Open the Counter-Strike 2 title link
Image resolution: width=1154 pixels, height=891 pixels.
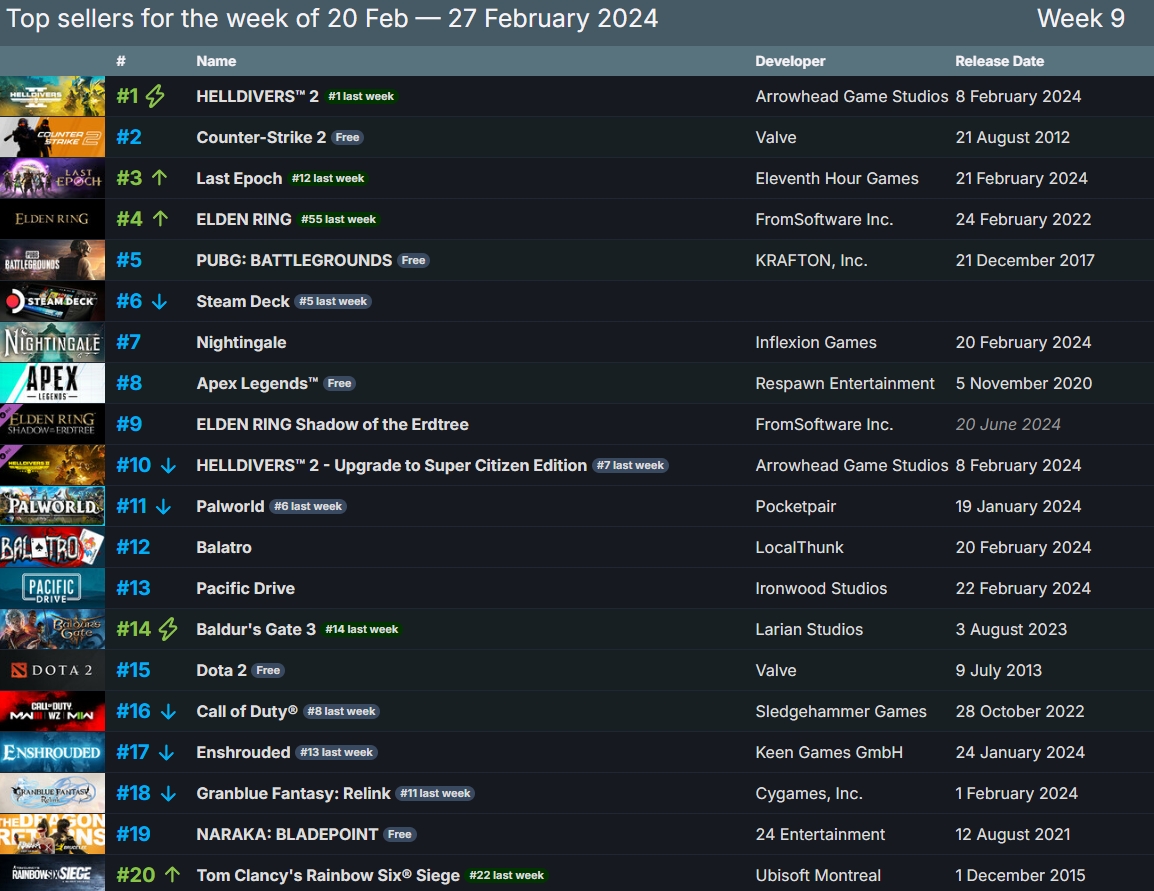pos(261,138)
